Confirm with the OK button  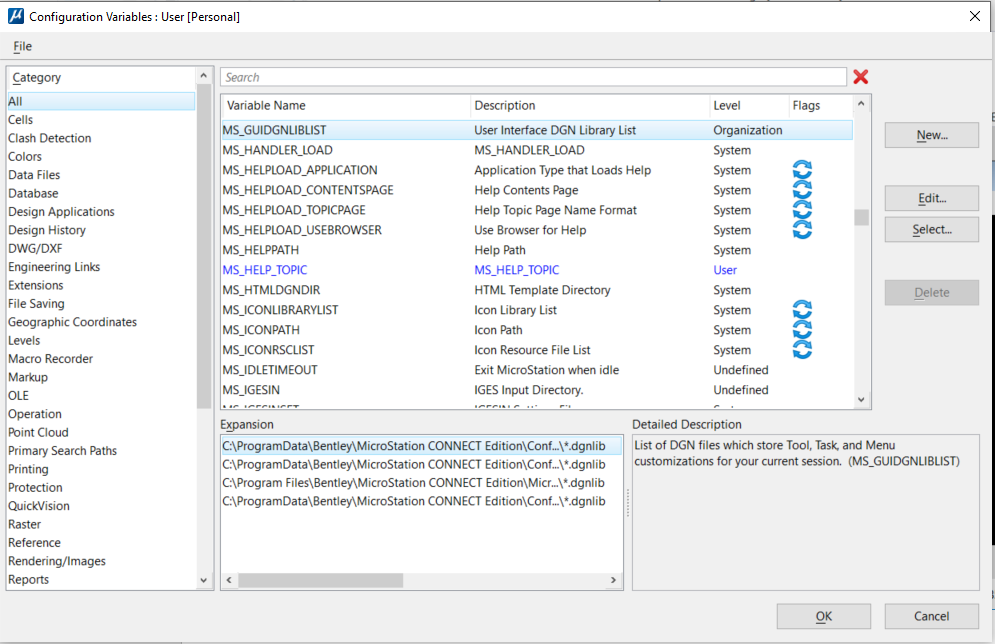click(x=824, y=616)
